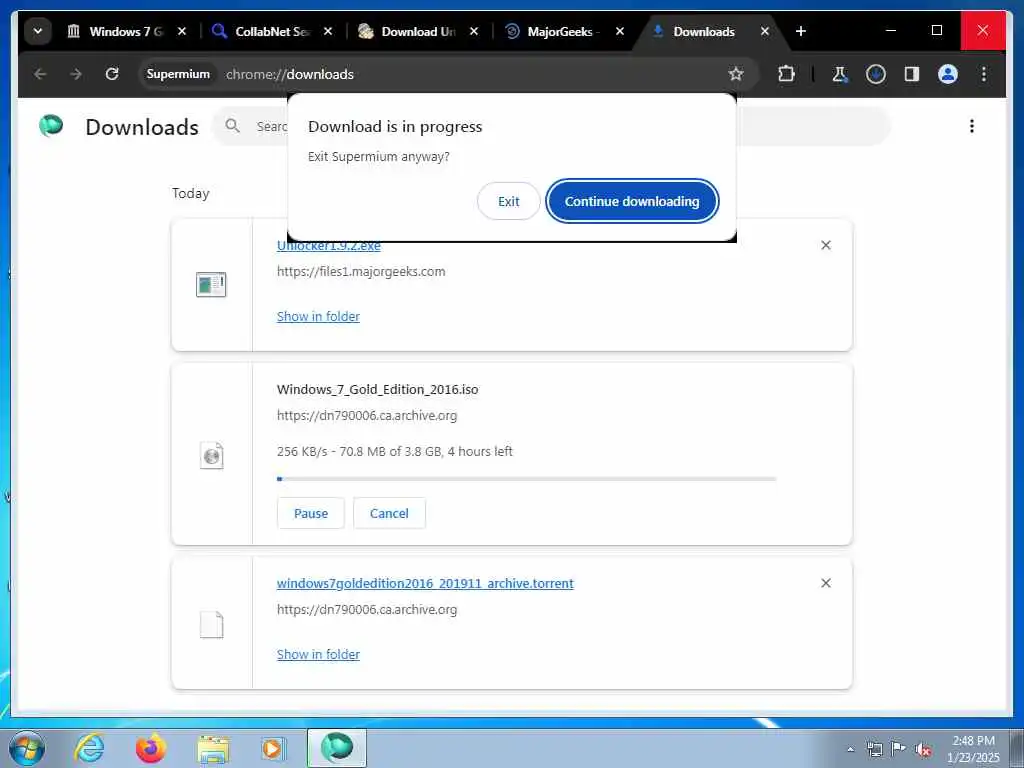Open the Windows Start menu
Screen dimensions: 1024x768
click(27, 748)
